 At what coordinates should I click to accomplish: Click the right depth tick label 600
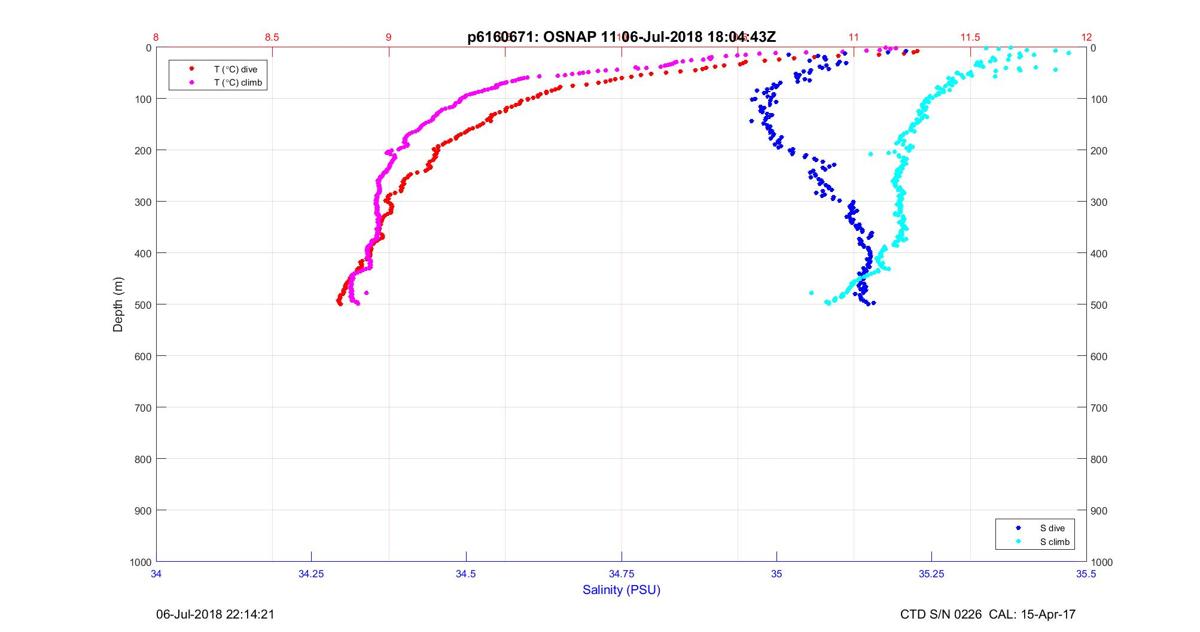click(x=1100, y=357)
